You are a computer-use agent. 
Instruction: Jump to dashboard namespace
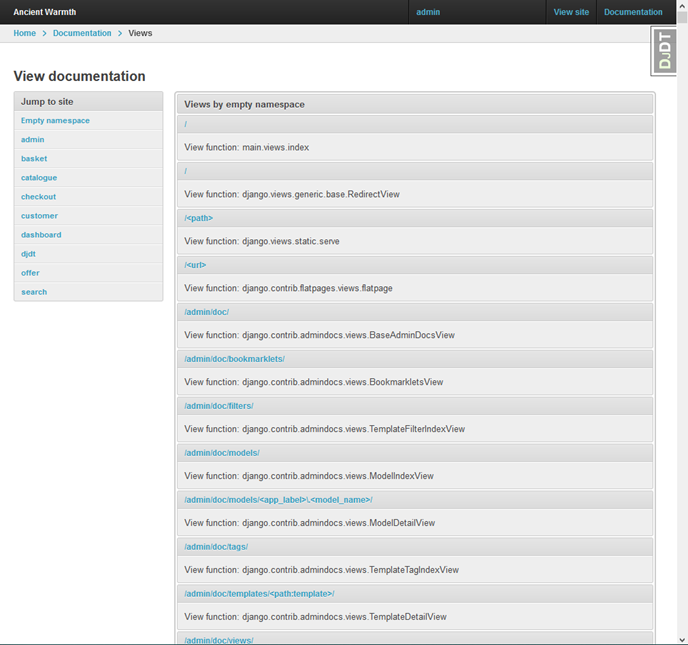click(41, 235)
